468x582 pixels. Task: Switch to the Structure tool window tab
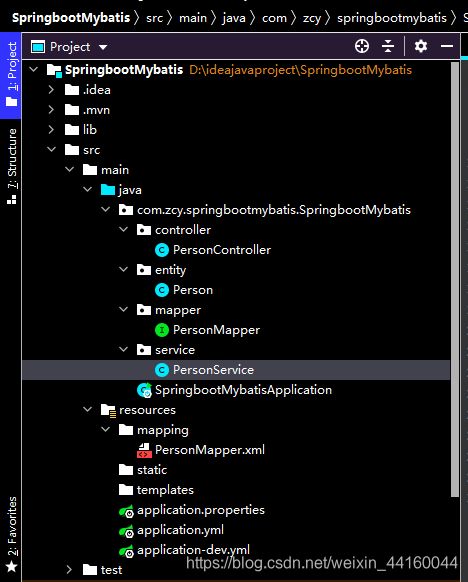(x=12, y=166)
